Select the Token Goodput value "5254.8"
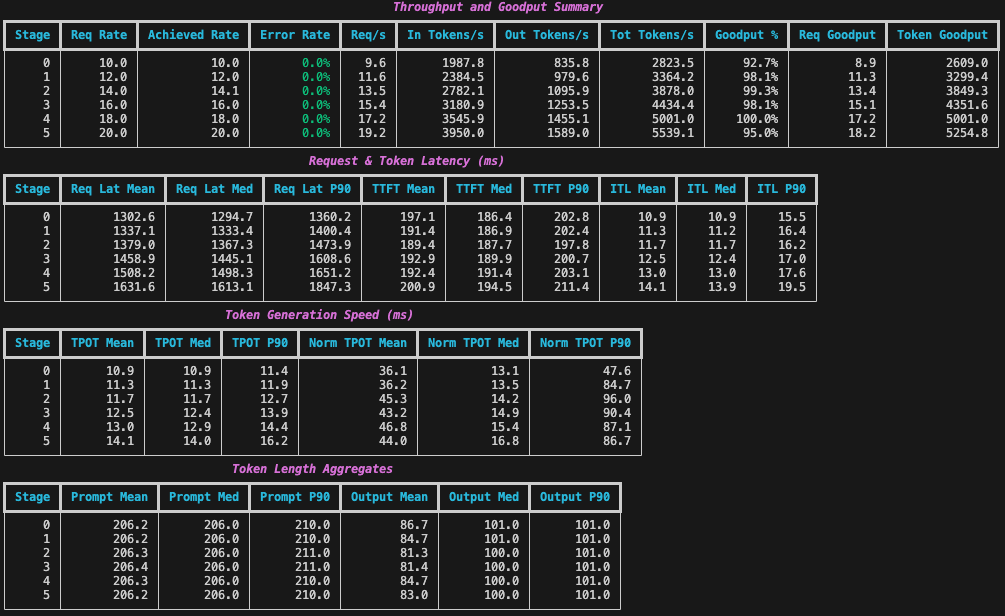 point(967,133)
